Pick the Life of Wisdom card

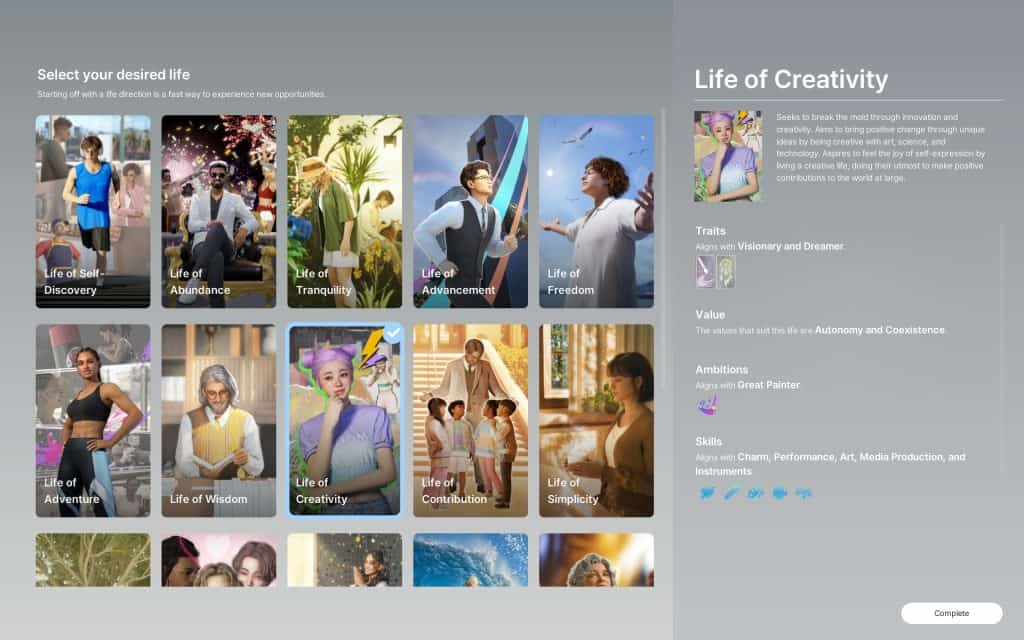click(x=219, y=420)
